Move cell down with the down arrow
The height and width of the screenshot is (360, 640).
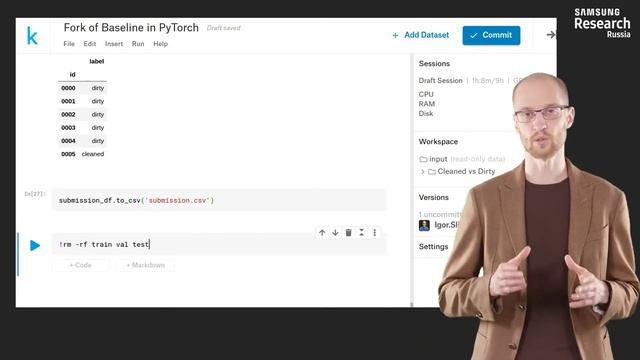335,233
